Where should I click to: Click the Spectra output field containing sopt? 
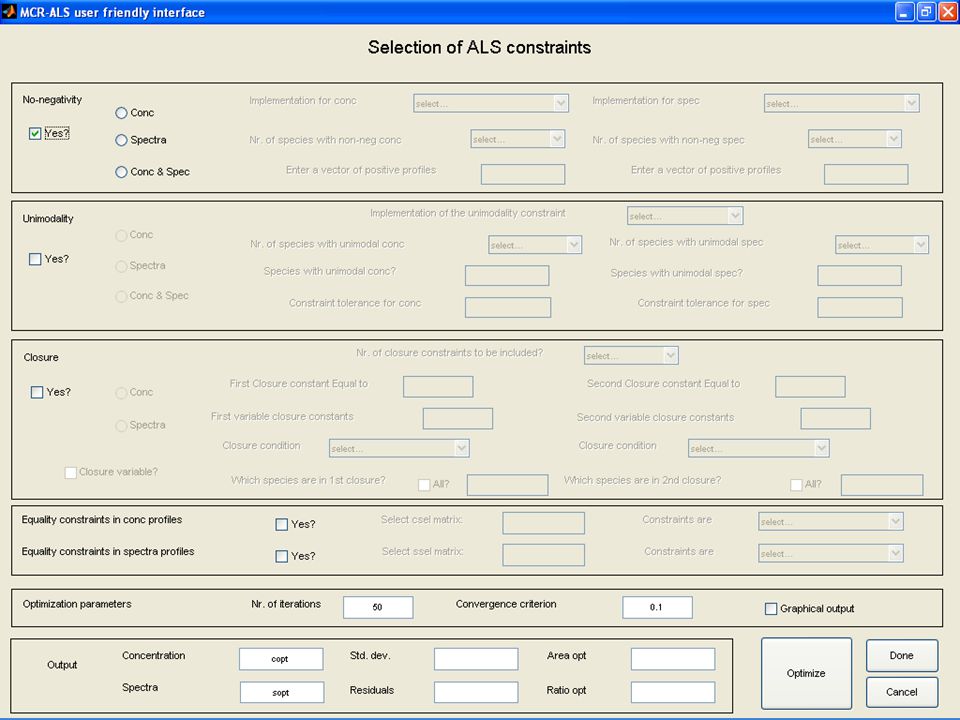tap(282, 692)
